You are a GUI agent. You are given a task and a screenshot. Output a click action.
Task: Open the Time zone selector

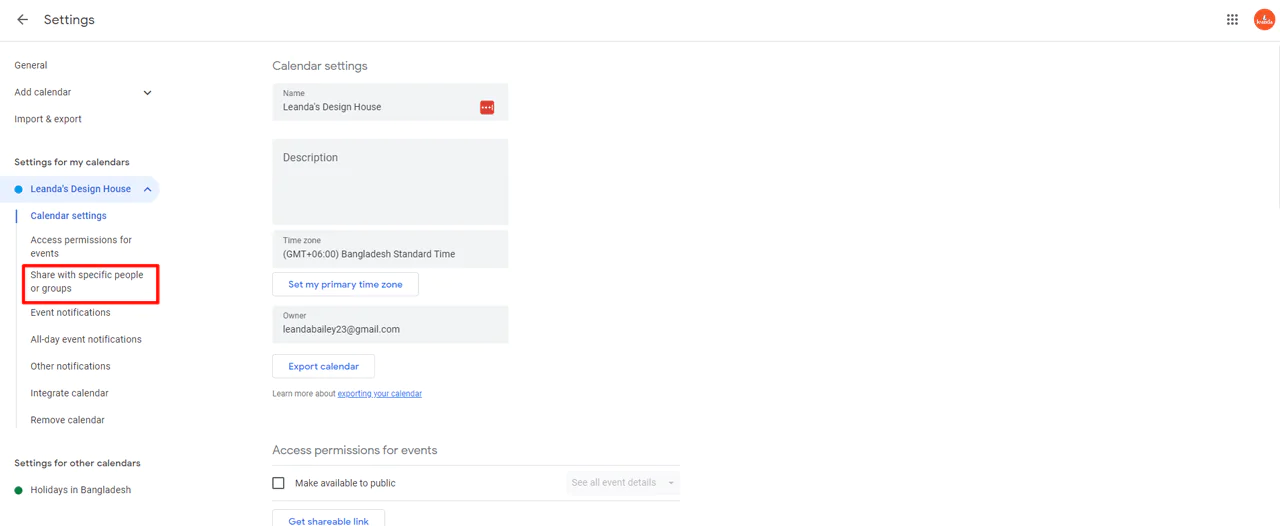(x=390, y=249)
